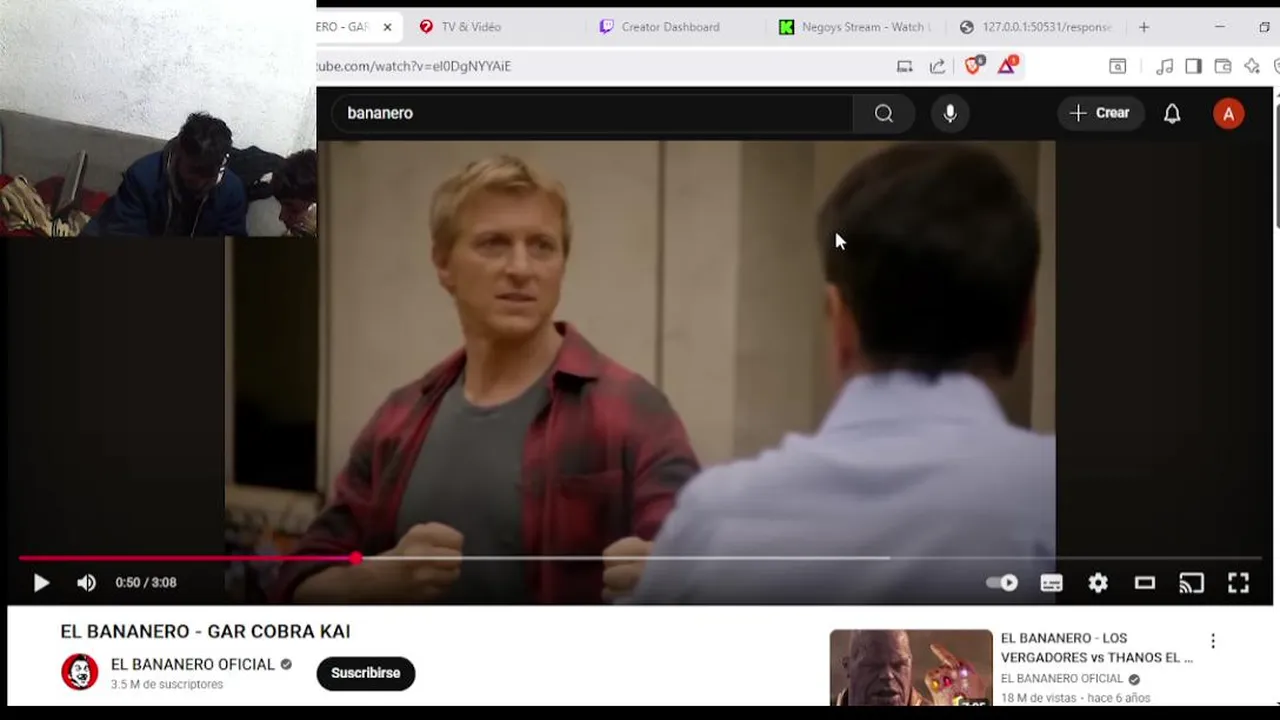Viewport: 1280px width, 720px height.
Task: Open the browser tab search icon
Action: (1118, 66)
